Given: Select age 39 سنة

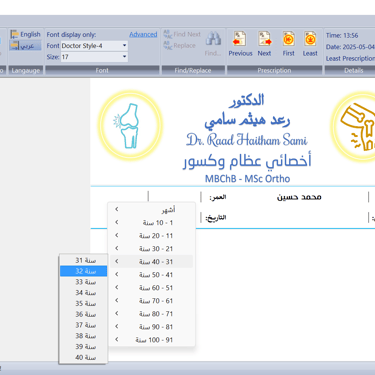Looking at the screenshot, I should [x=83, y=347].
